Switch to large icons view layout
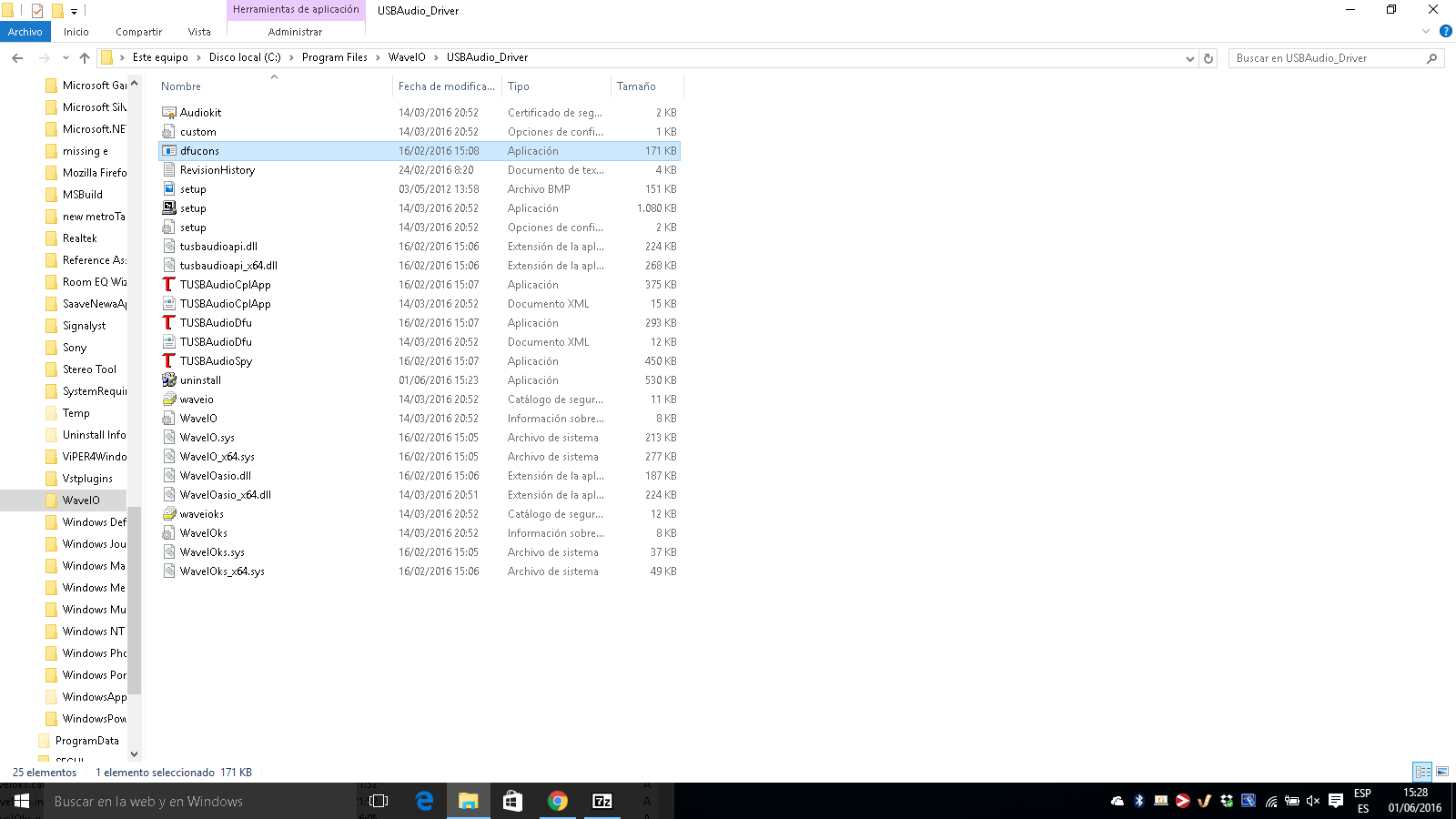The height and width of the screenshot is (819, 1456). 1442,772
